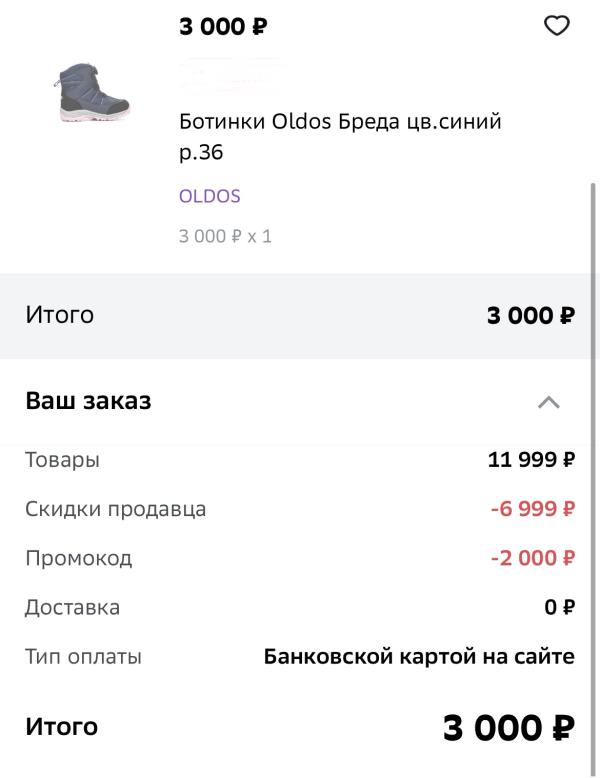The image size is (600, 778).
Task: Click the product price above the title
Action: click(x=223, y=27)
